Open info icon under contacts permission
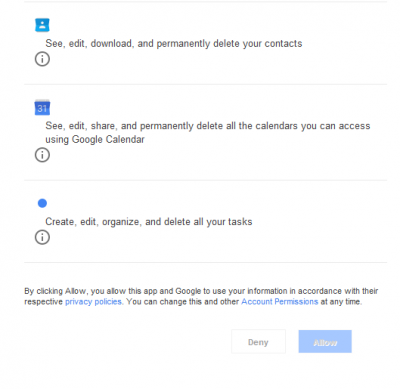 42,59
